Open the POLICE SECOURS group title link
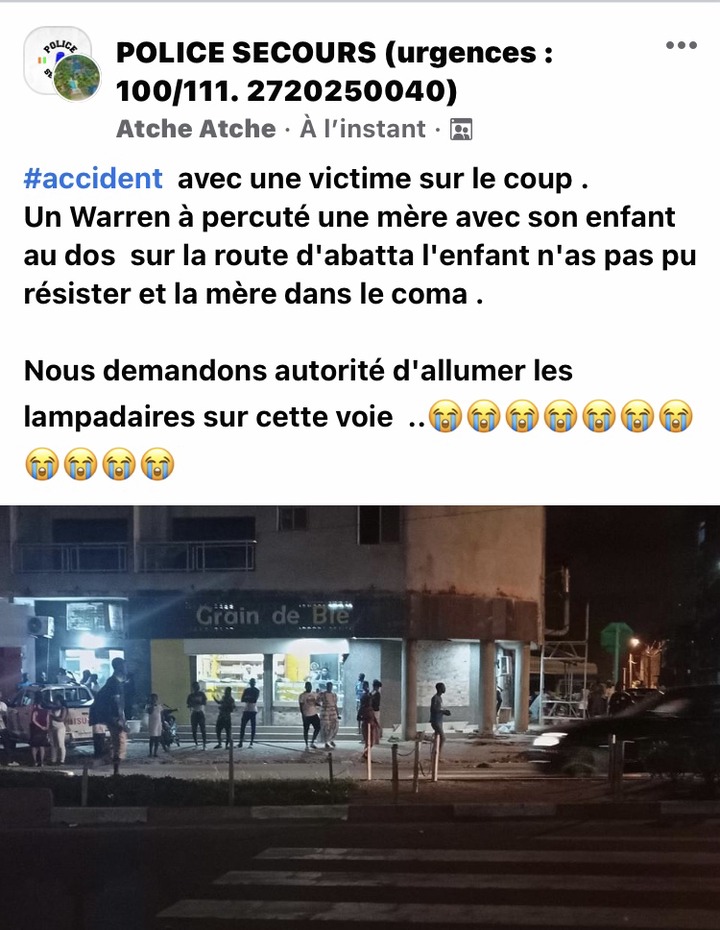The image size is (720, 930). click(x=334, y=71)
